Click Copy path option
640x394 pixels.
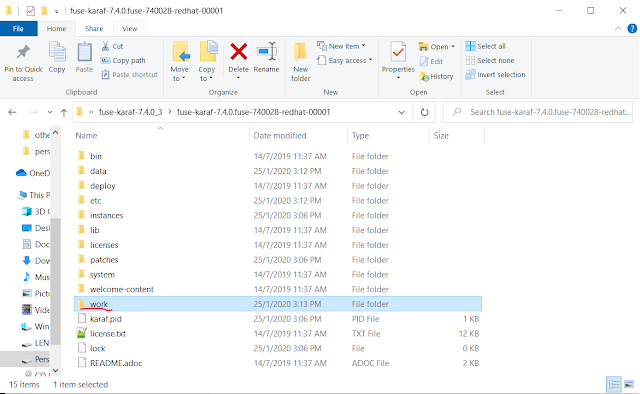click(123, 60)
